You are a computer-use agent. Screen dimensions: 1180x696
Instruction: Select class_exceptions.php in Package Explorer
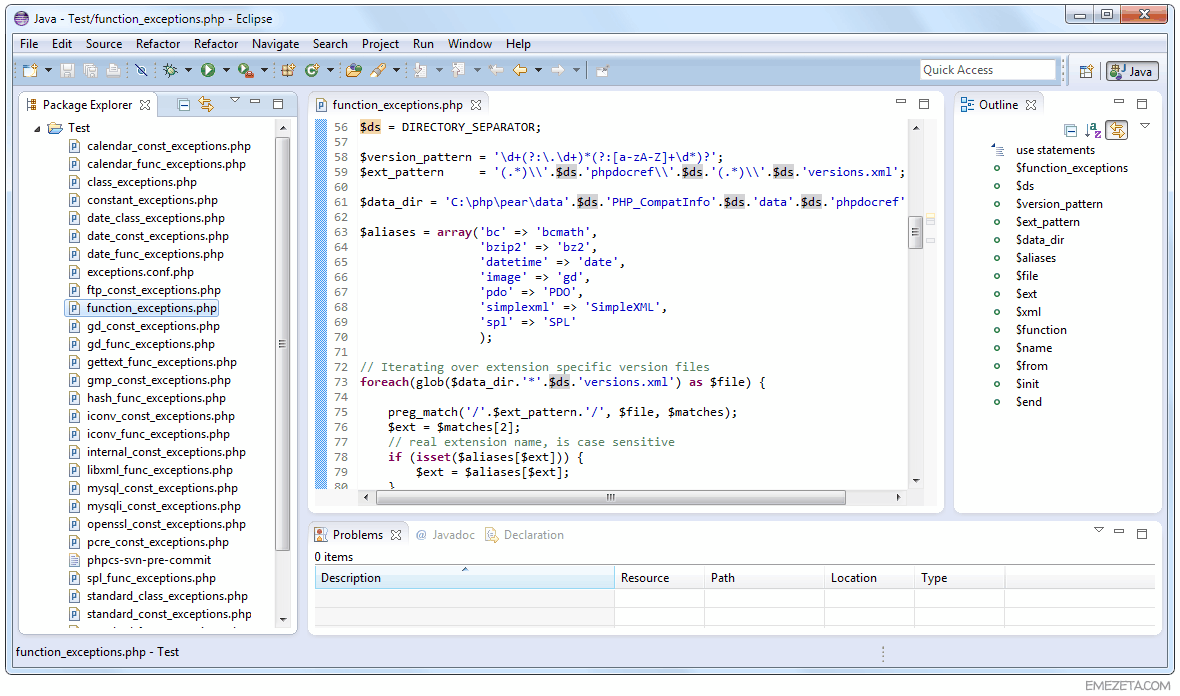[x=141, y=182]
